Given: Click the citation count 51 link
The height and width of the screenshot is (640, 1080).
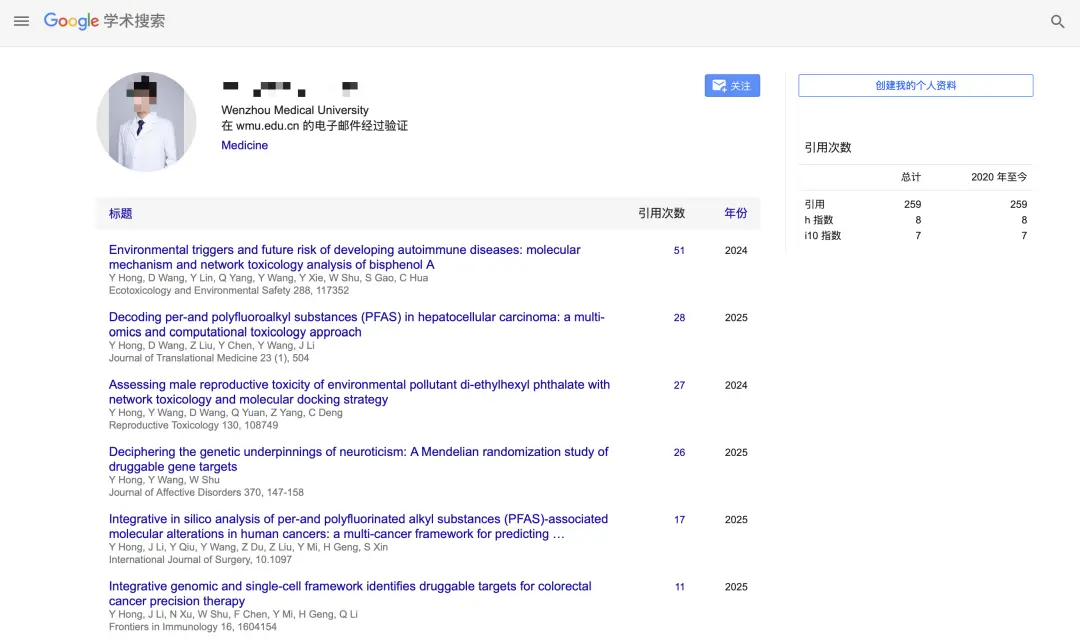Looking at the screenshot, I should [679, 250].
